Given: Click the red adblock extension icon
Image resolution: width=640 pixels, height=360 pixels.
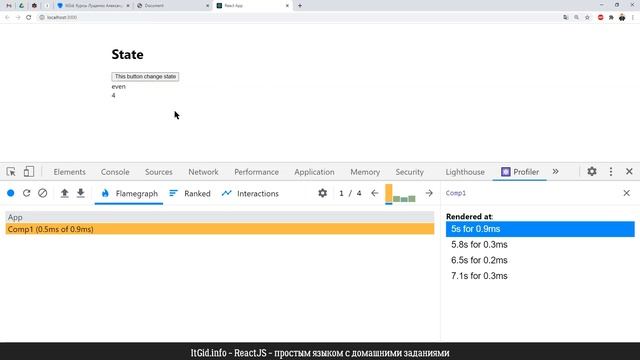Looking at the screenshot, I should (600, 18).
